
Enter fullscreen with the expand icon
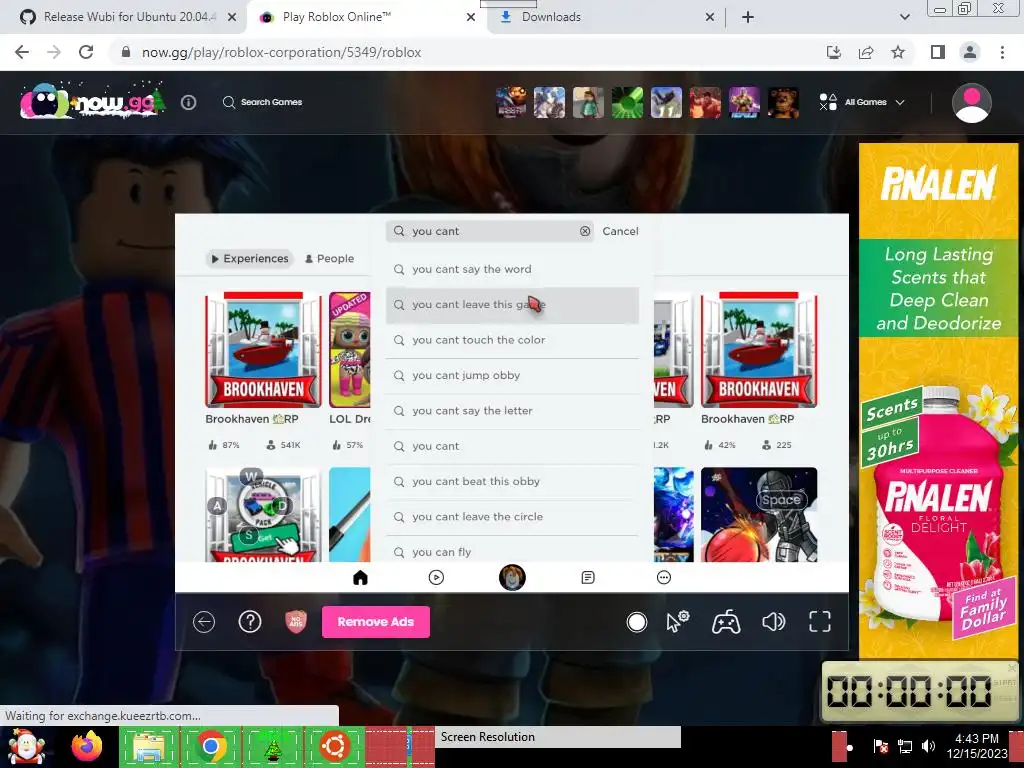point(820,622)
